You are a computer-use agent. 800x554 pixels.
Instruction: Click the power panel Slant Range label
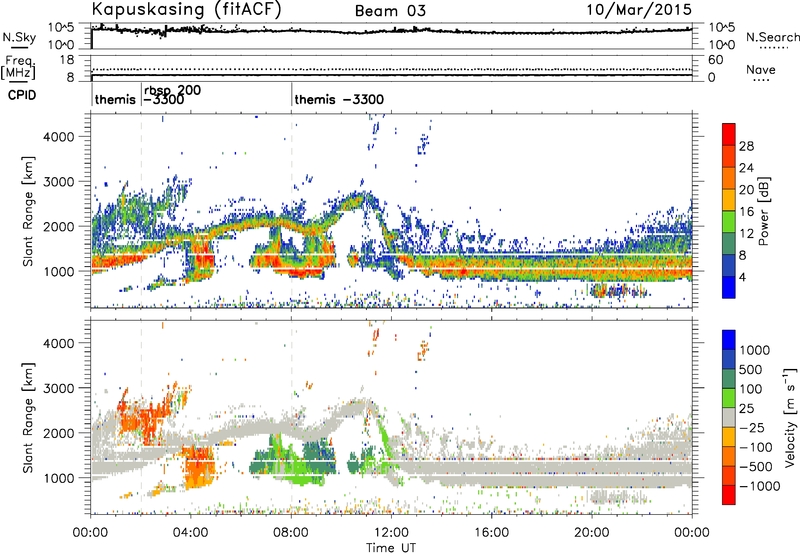pyautogui.click(x=28, y=211)
